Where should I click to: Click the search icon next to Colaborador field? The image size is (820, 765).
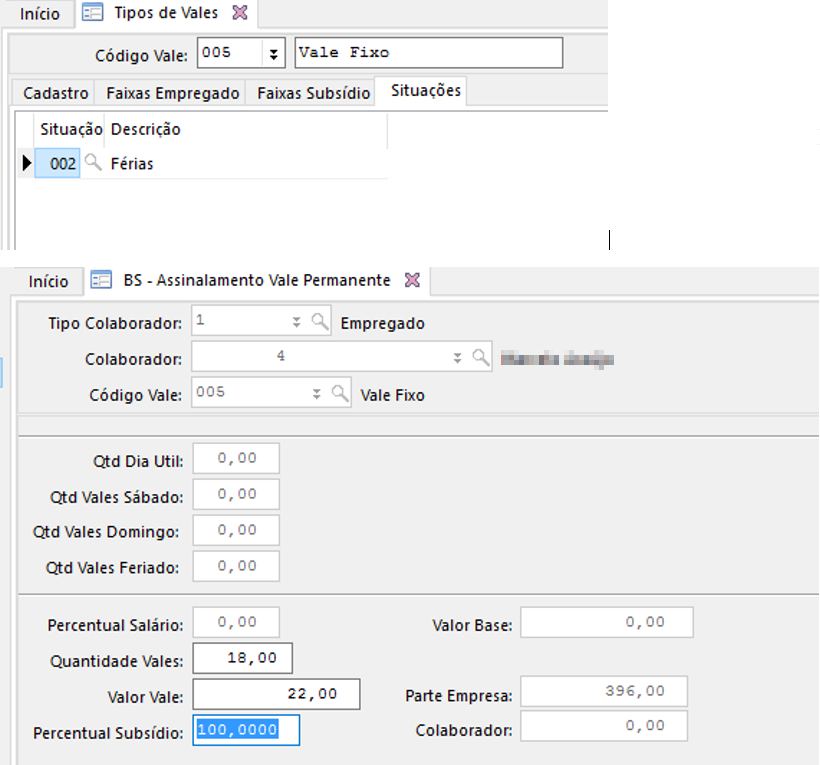[x=480, y=357]
